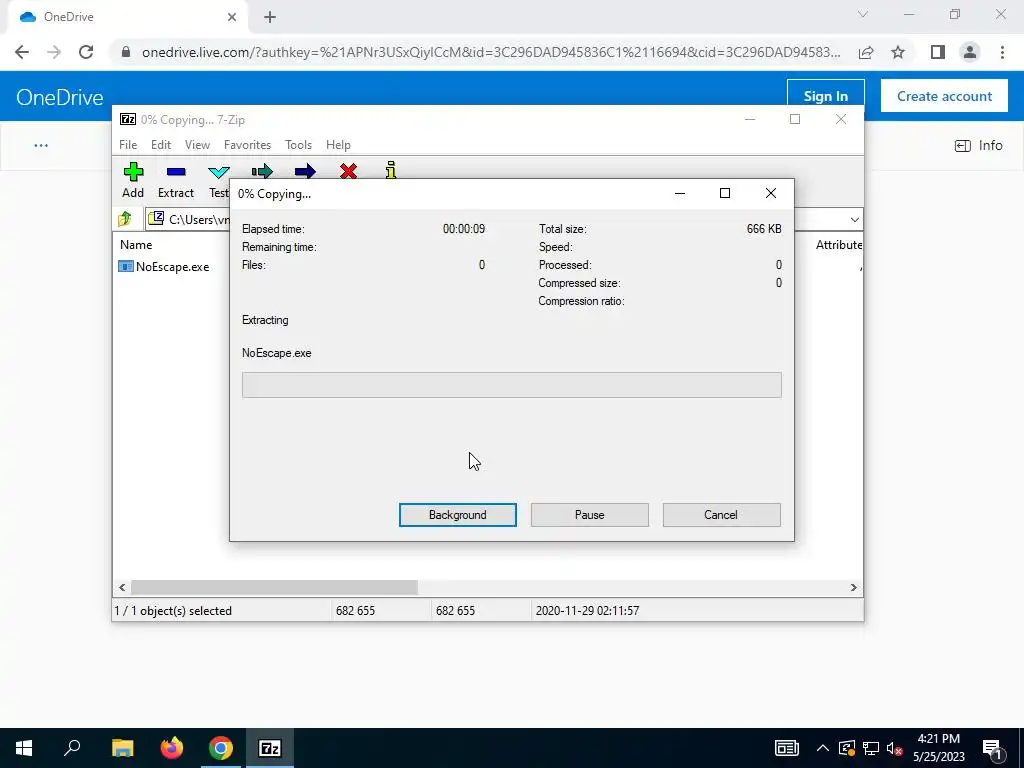Click the scroll left arrow in 7-Zip
The height and width of the screenshot is (768, 1024).
click(122, 588)
